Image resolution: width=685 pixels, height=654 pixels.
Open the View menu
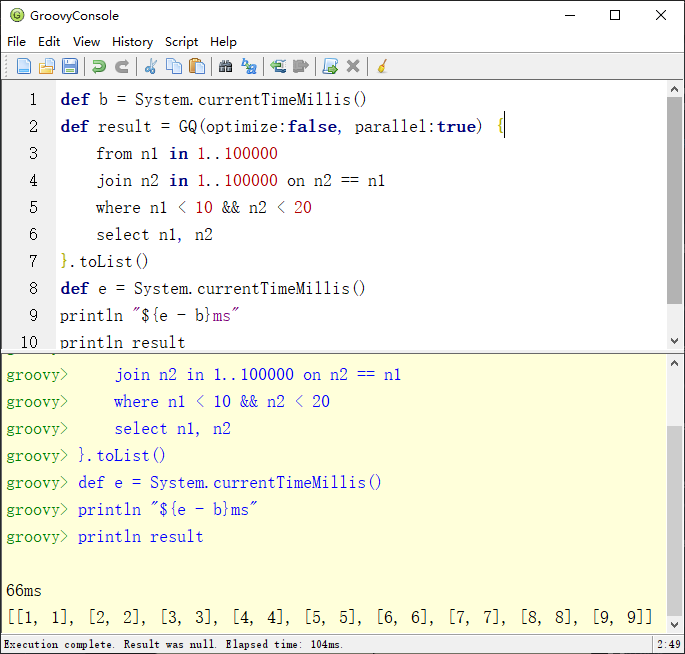(86, 42)
